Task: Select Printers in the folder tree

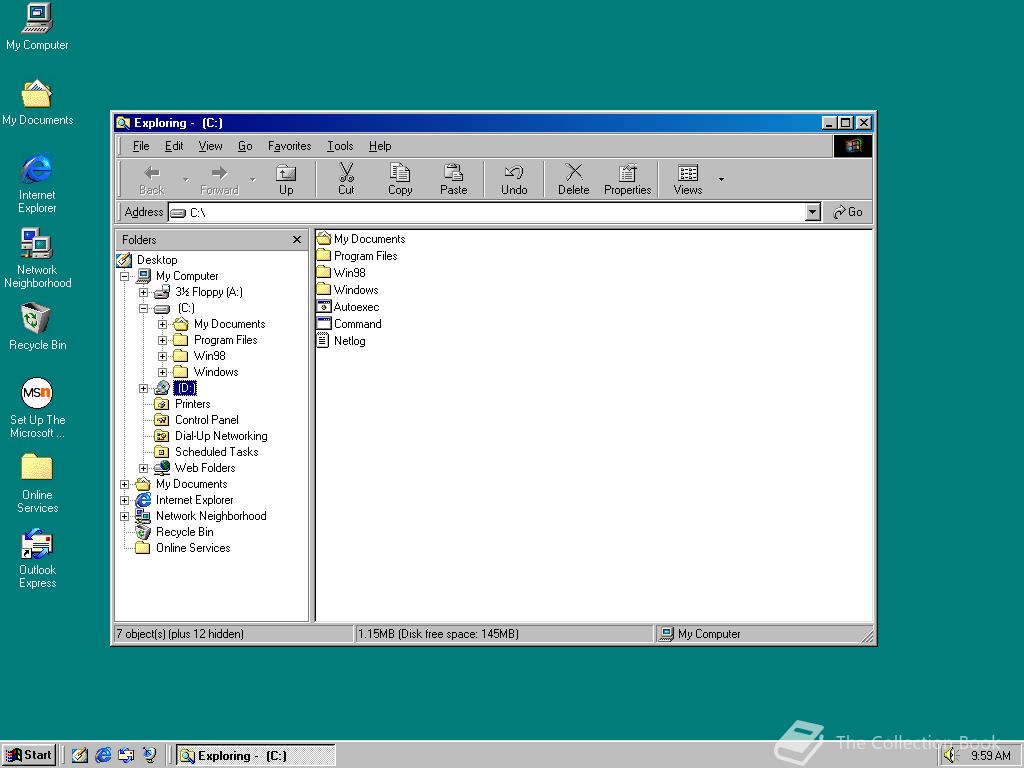Action: (x=193, y=404)
